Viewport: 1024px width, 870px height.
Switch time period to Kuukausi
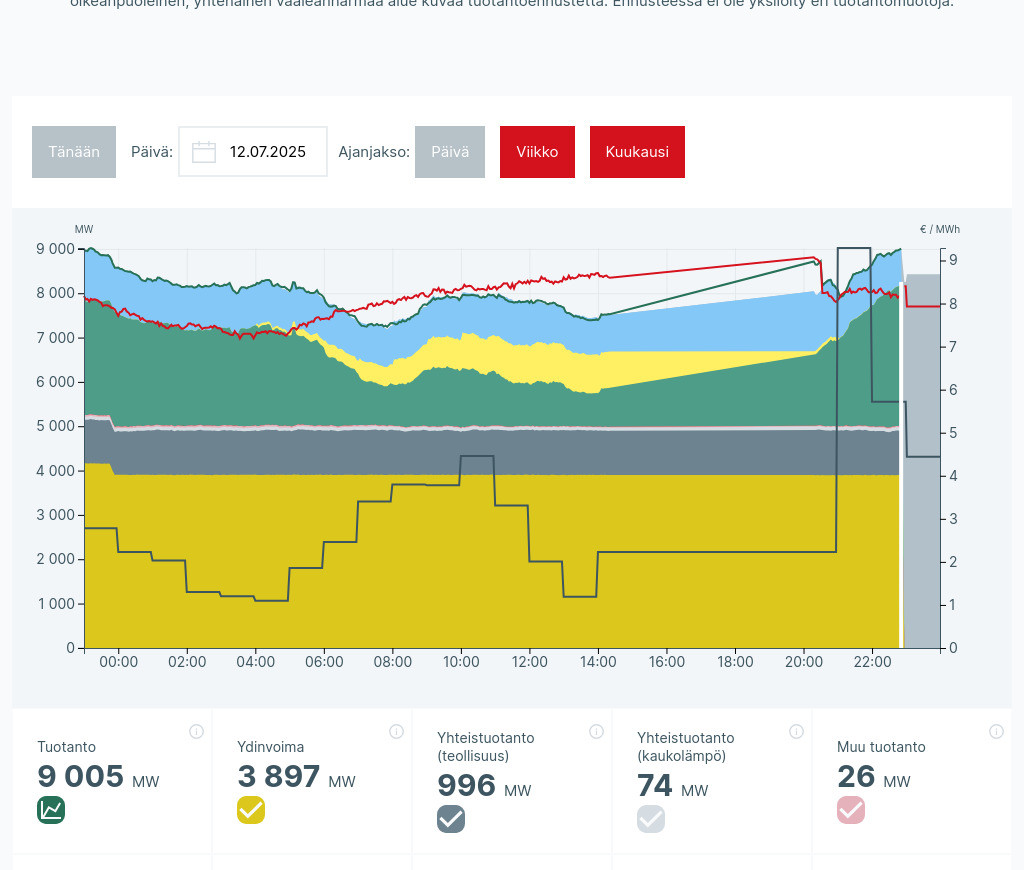637,152
